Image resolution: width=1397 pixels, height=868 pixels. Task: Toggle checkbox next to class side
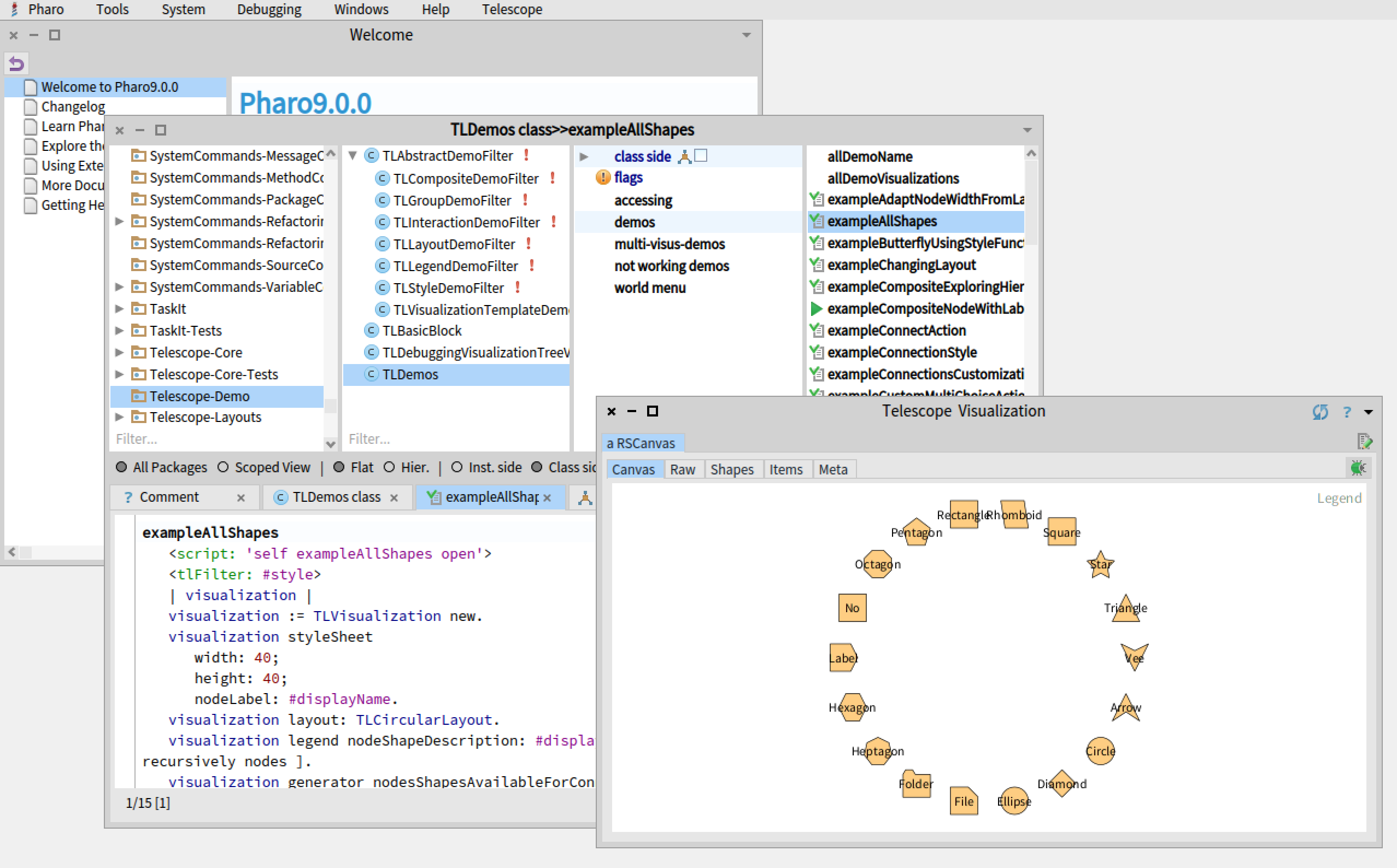(x=701, y=156)
